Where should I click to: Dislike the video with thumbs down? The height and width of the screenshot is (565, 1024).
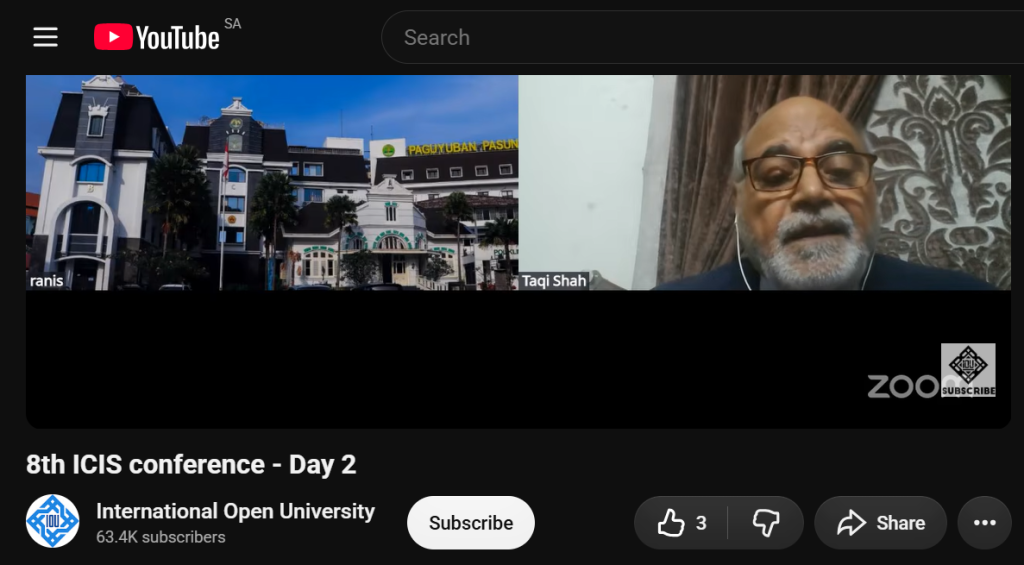[766, 523]
